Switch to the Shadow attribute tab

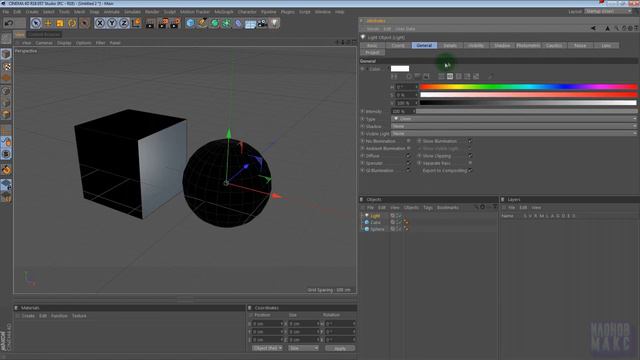(x=502, y=45)
